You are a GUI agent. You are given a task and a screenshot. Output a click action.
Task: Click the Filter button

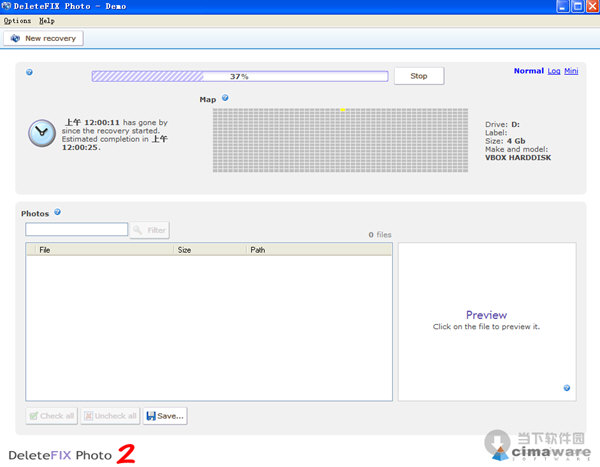(x=150, y=230)
